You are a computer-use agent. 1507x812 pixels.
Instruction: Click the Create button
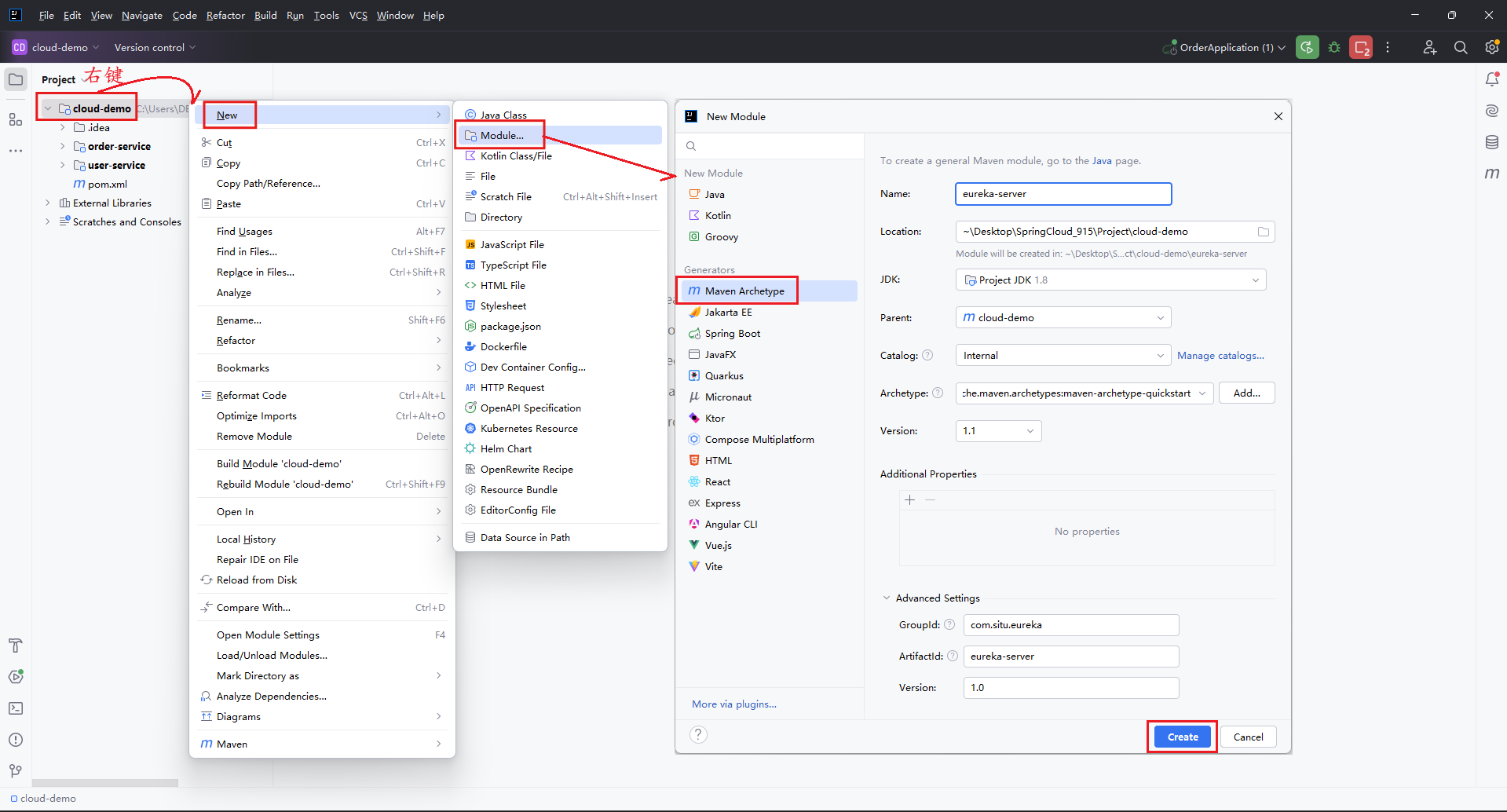(1183, 737)
